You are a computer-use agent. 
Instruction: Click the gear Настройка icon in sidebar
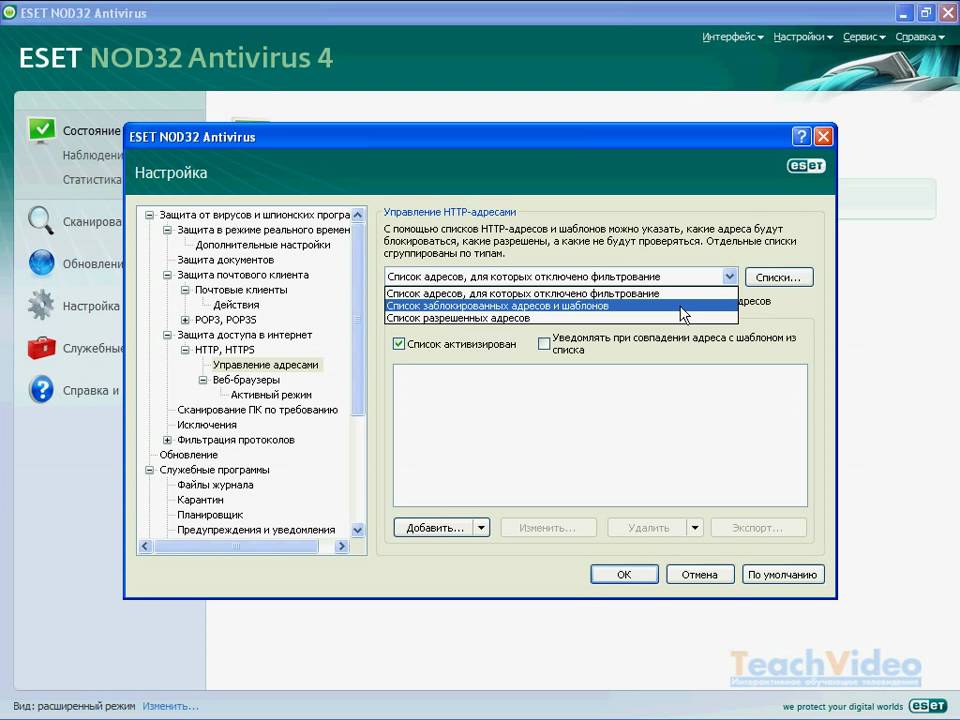(x=41, y=306)
